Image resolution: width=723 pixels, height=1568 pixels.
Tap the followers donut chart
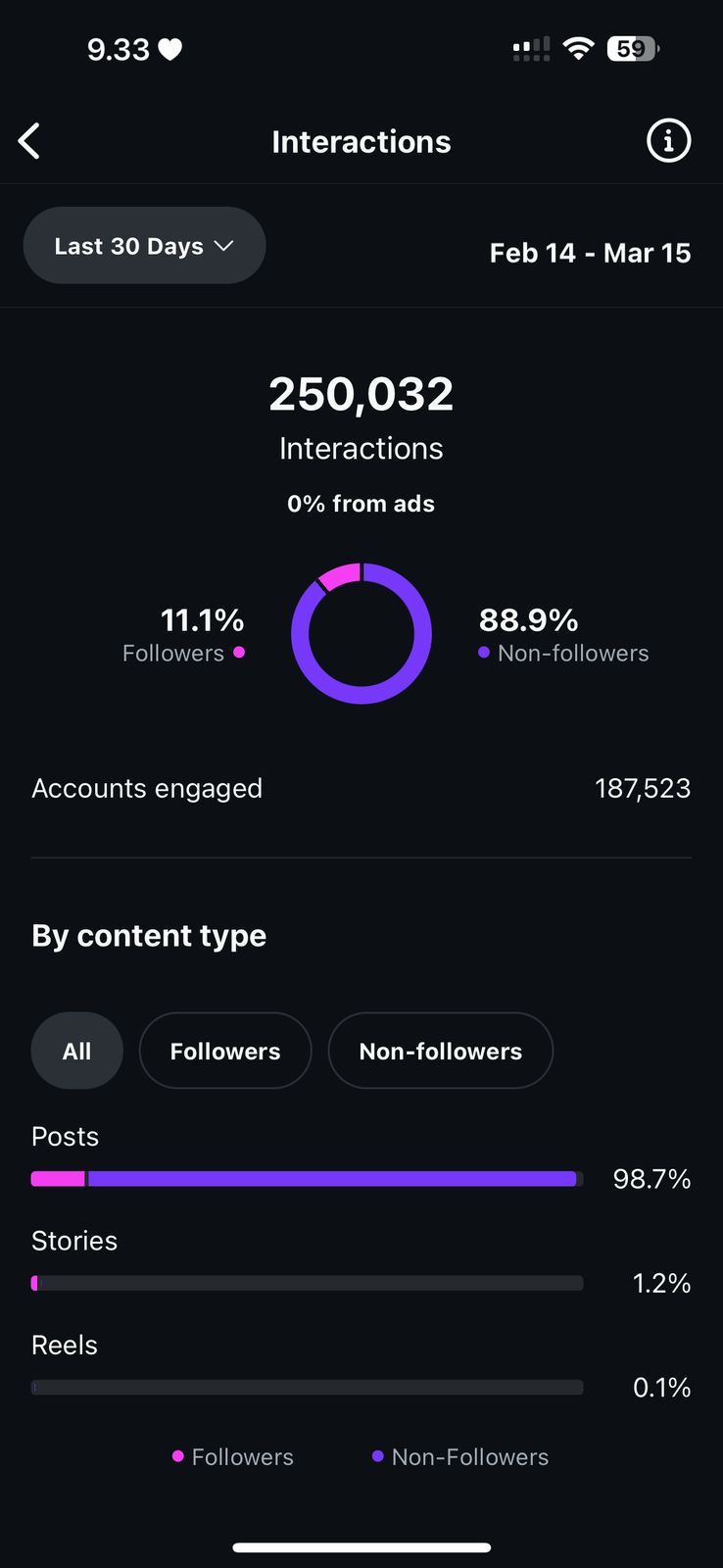[x=361, y=633]
